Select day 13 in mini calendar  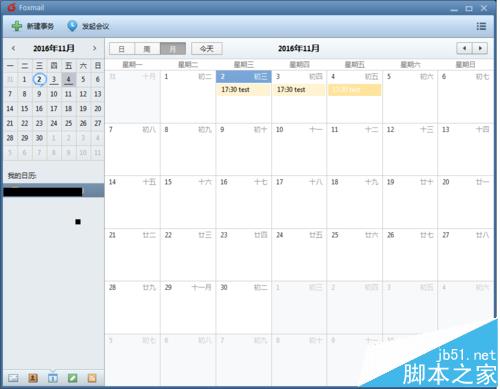pyautogui.click(x=98, y=94)
